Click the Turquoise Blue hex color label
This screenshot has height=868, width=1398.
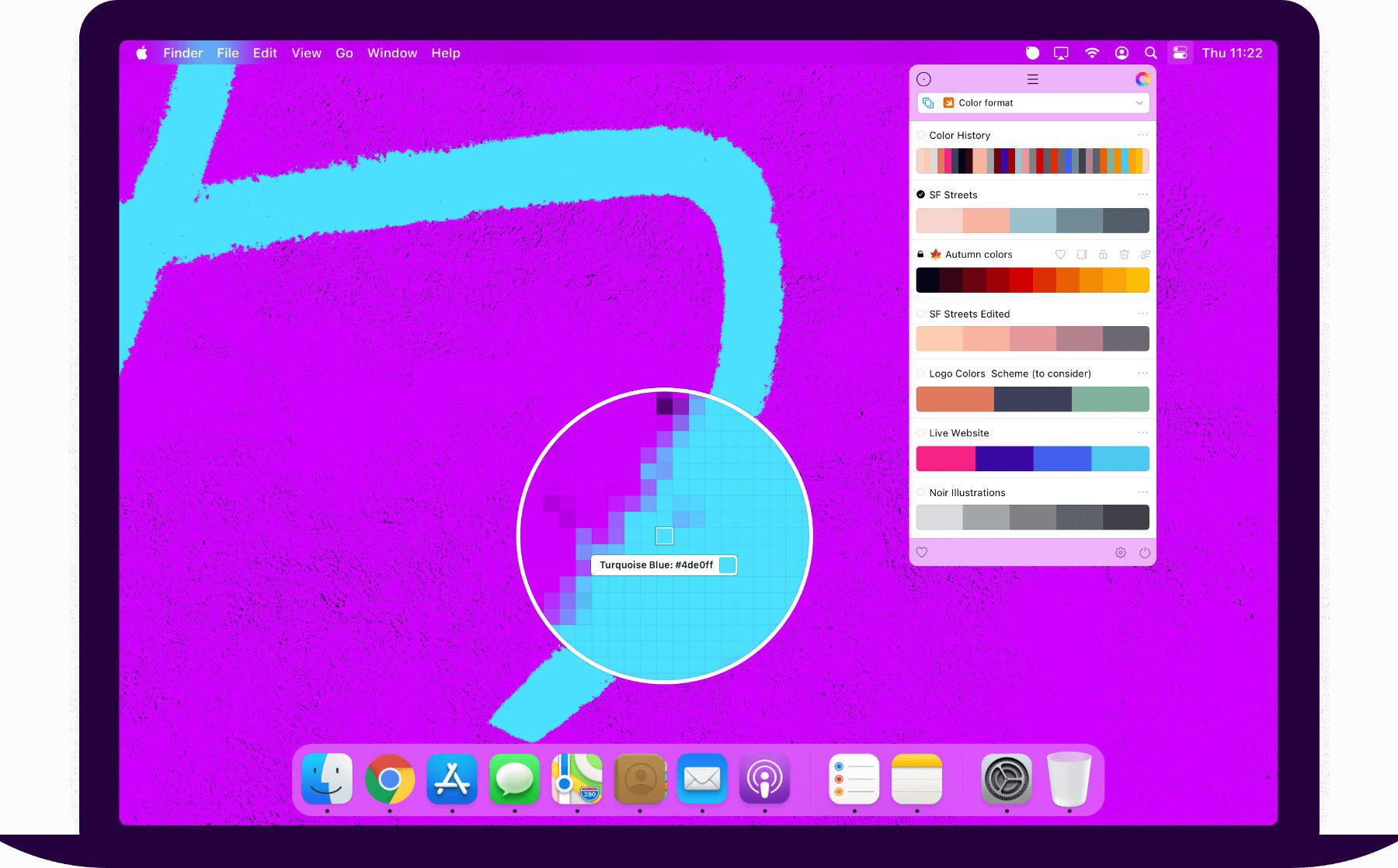656,565
